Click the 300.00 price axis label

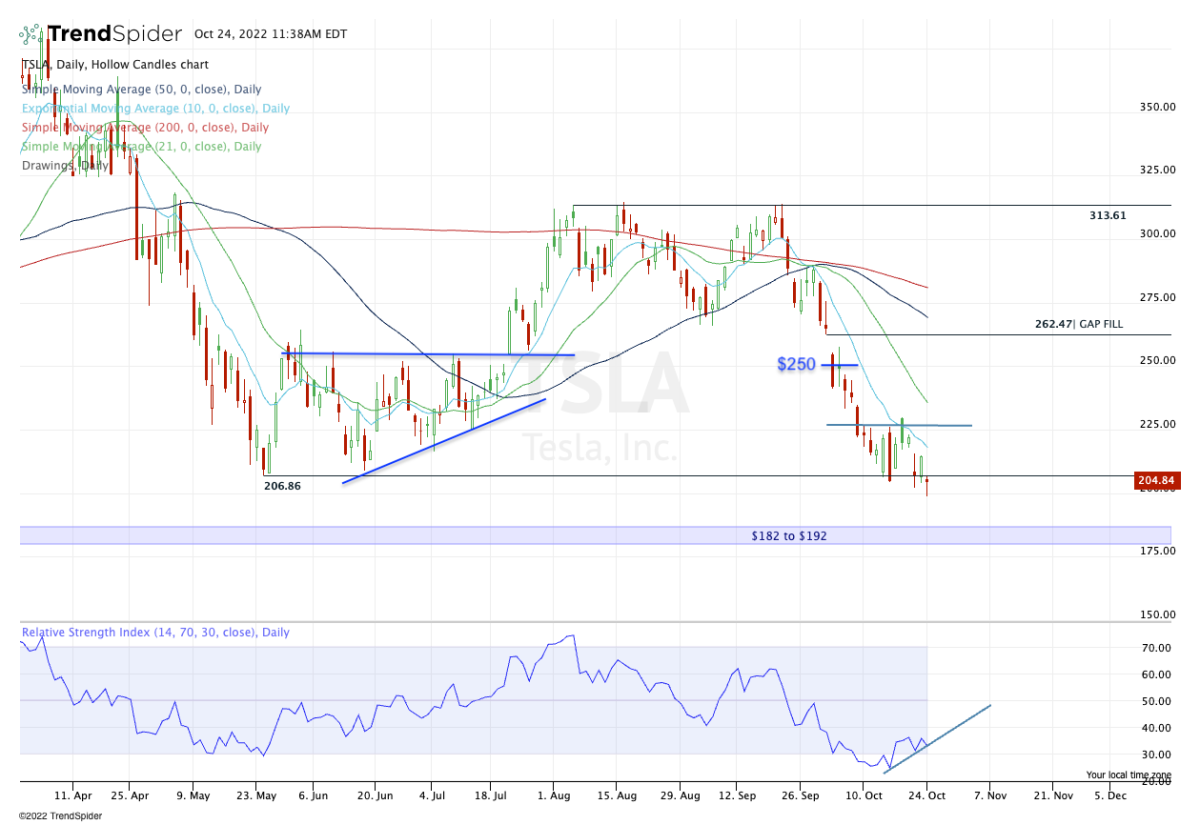click(1157, 234)
